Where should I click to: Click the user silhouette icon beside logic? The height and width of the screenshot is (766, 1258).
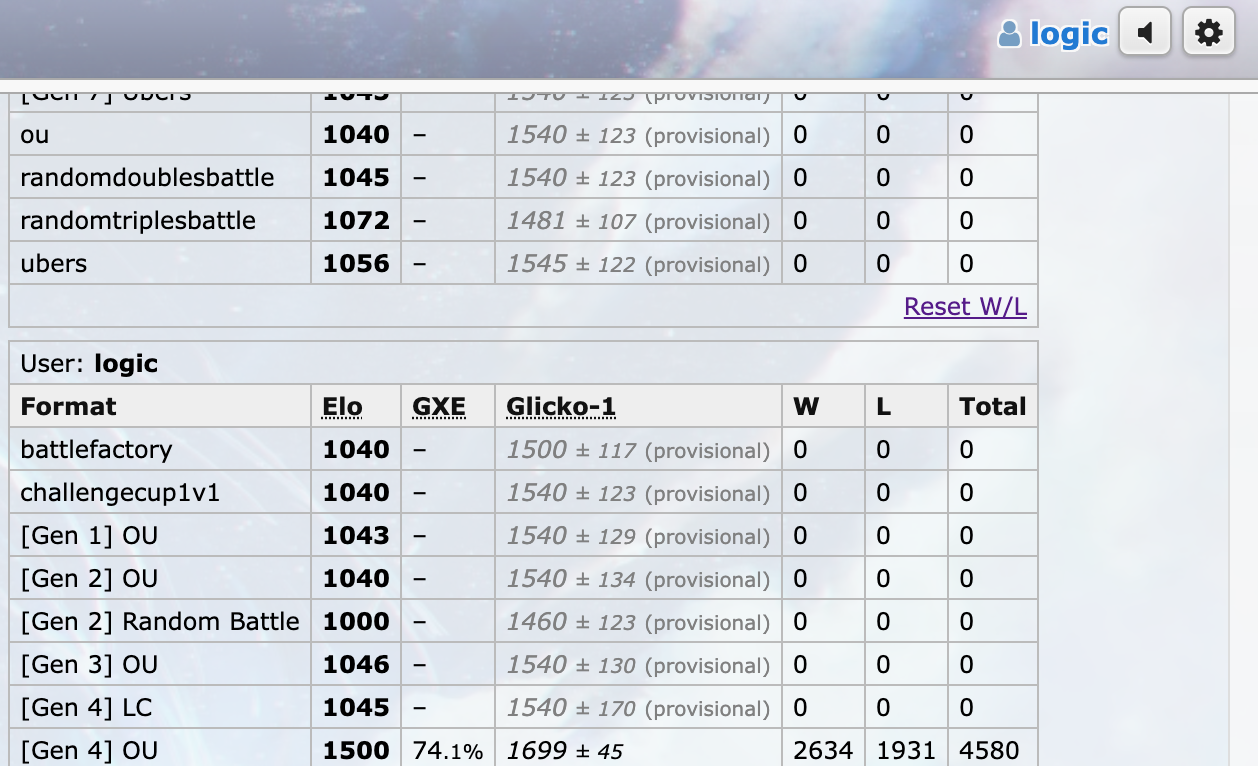[x=1010, y=33]
